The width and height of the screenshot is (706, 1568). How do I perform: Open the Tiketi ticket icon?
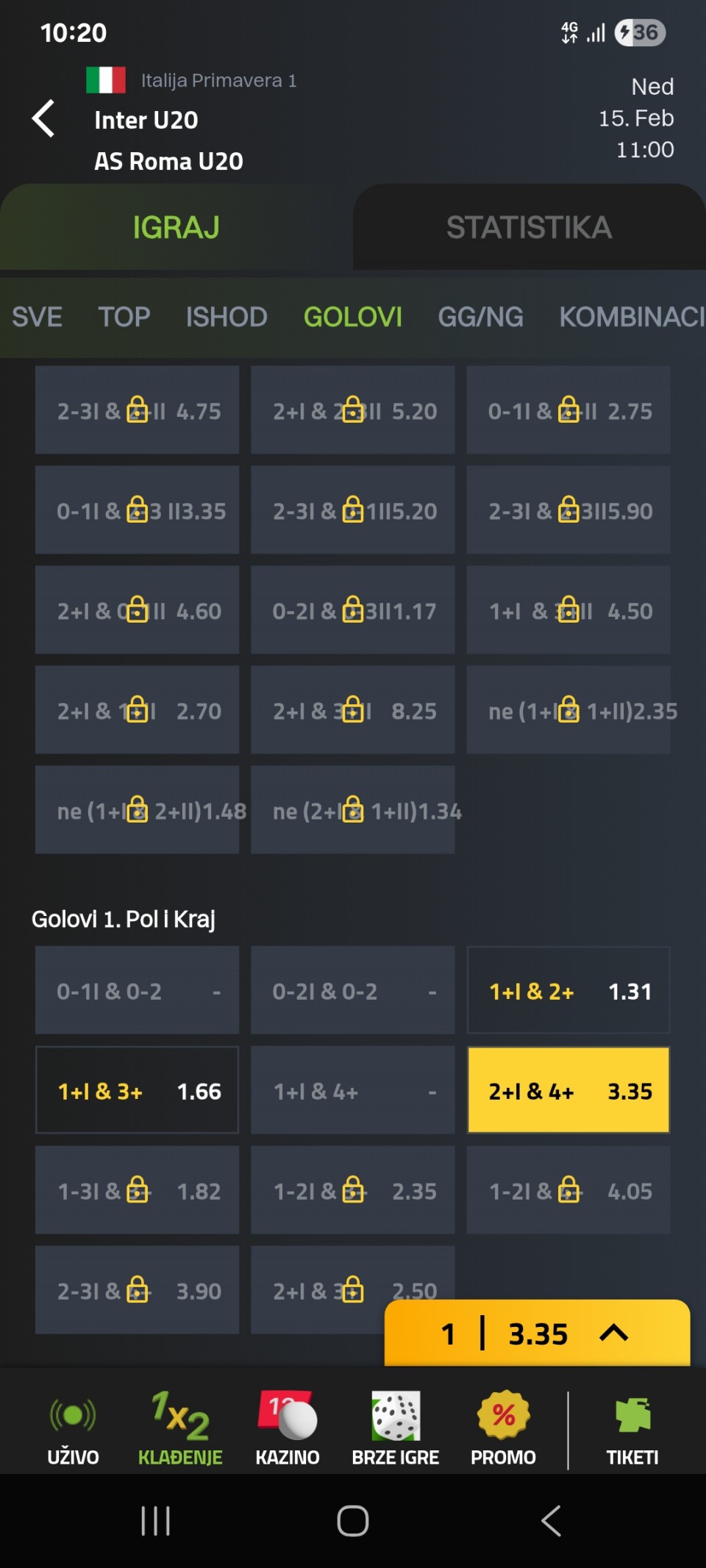(x=632, y=1416)
